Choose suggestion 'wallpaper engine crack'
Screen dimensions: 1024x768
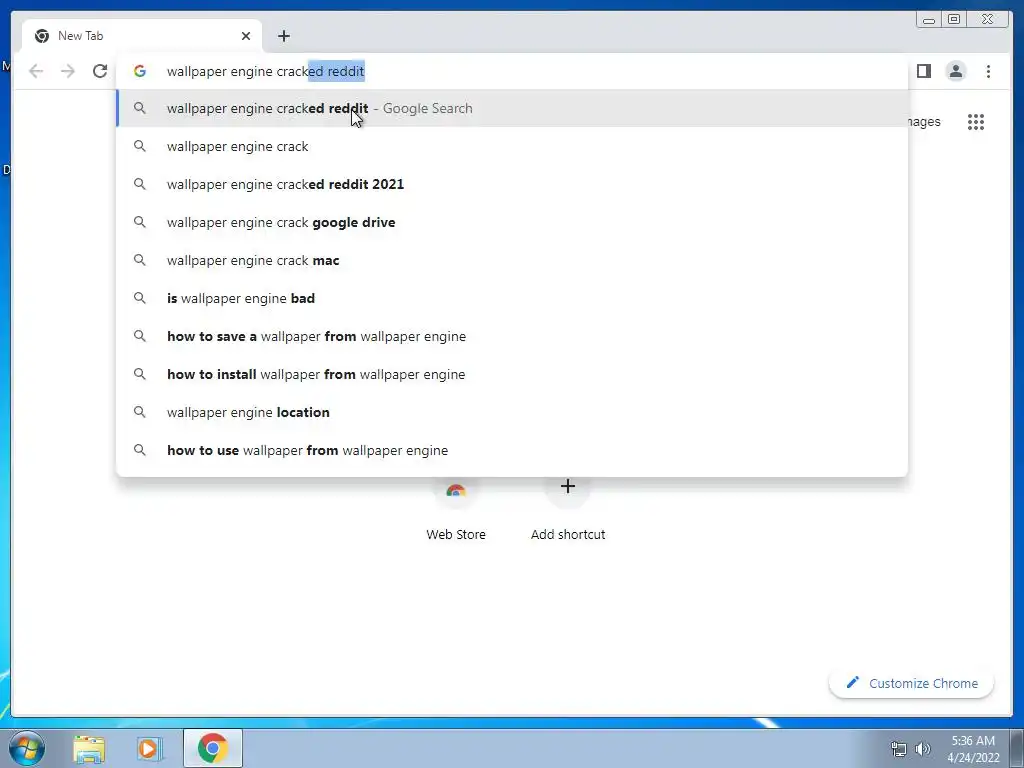[x=512, y=146]
